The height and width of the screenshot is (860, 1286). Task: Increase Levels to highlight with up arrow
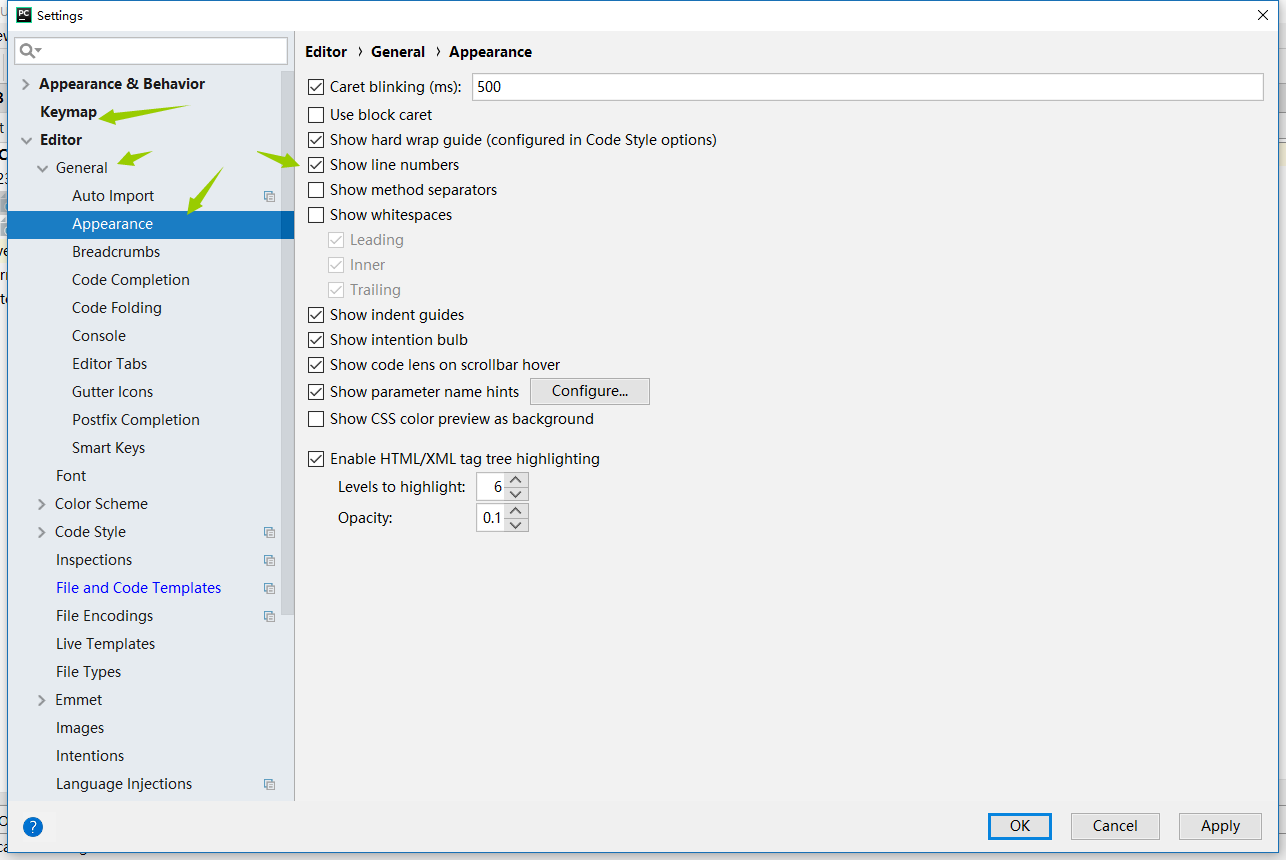pyautogui.click(x=516, y=481)
